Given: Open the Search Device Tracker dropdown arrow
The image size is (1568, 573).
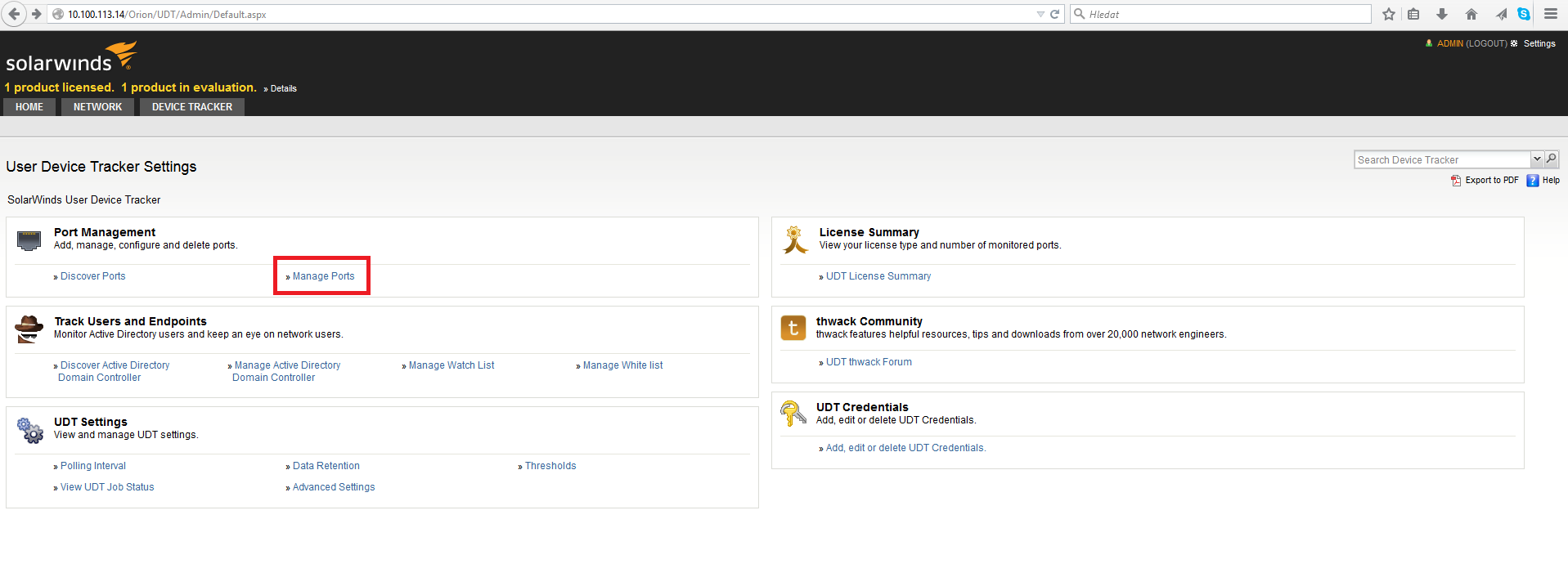Looking at the screenshot, I should [1537, 159].
